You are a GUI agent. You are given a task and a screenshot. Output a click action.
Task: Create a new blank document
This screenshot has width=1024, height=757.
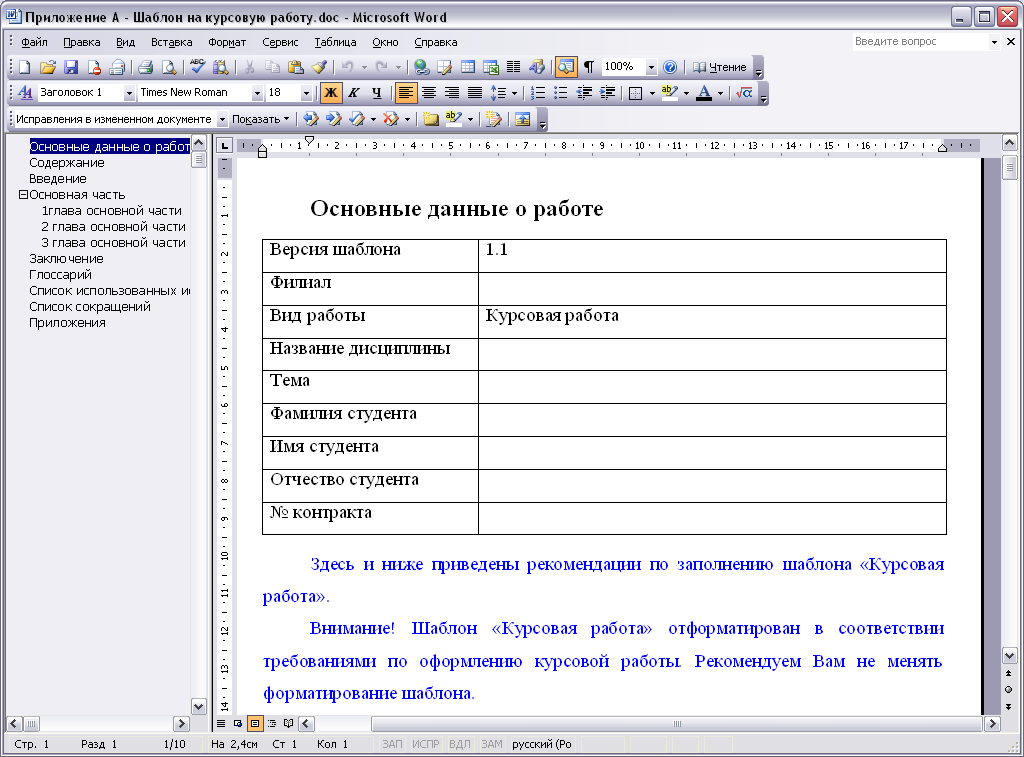click(x=24, y=67)
